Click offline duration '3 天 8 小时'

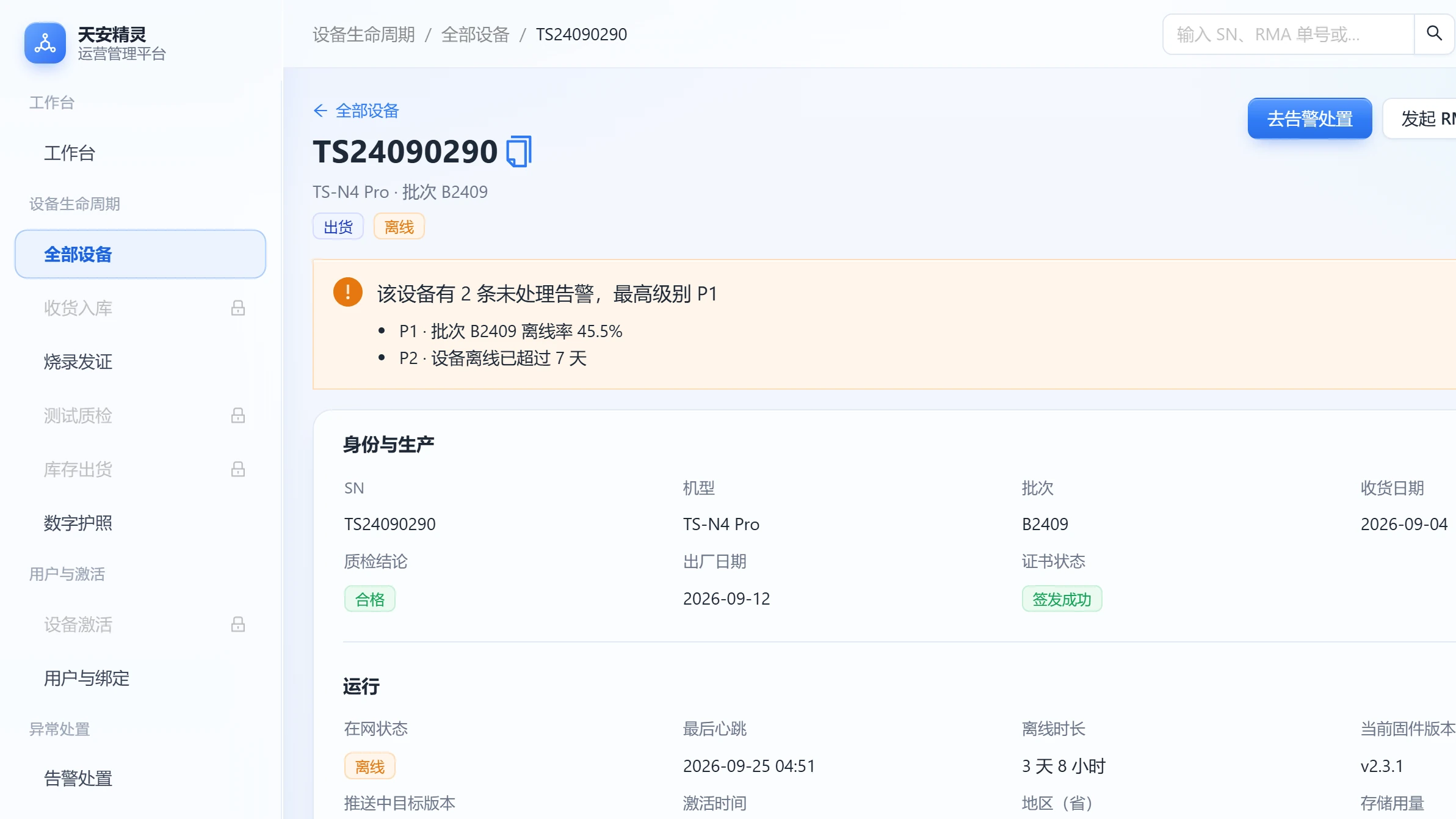(1064, 766)
